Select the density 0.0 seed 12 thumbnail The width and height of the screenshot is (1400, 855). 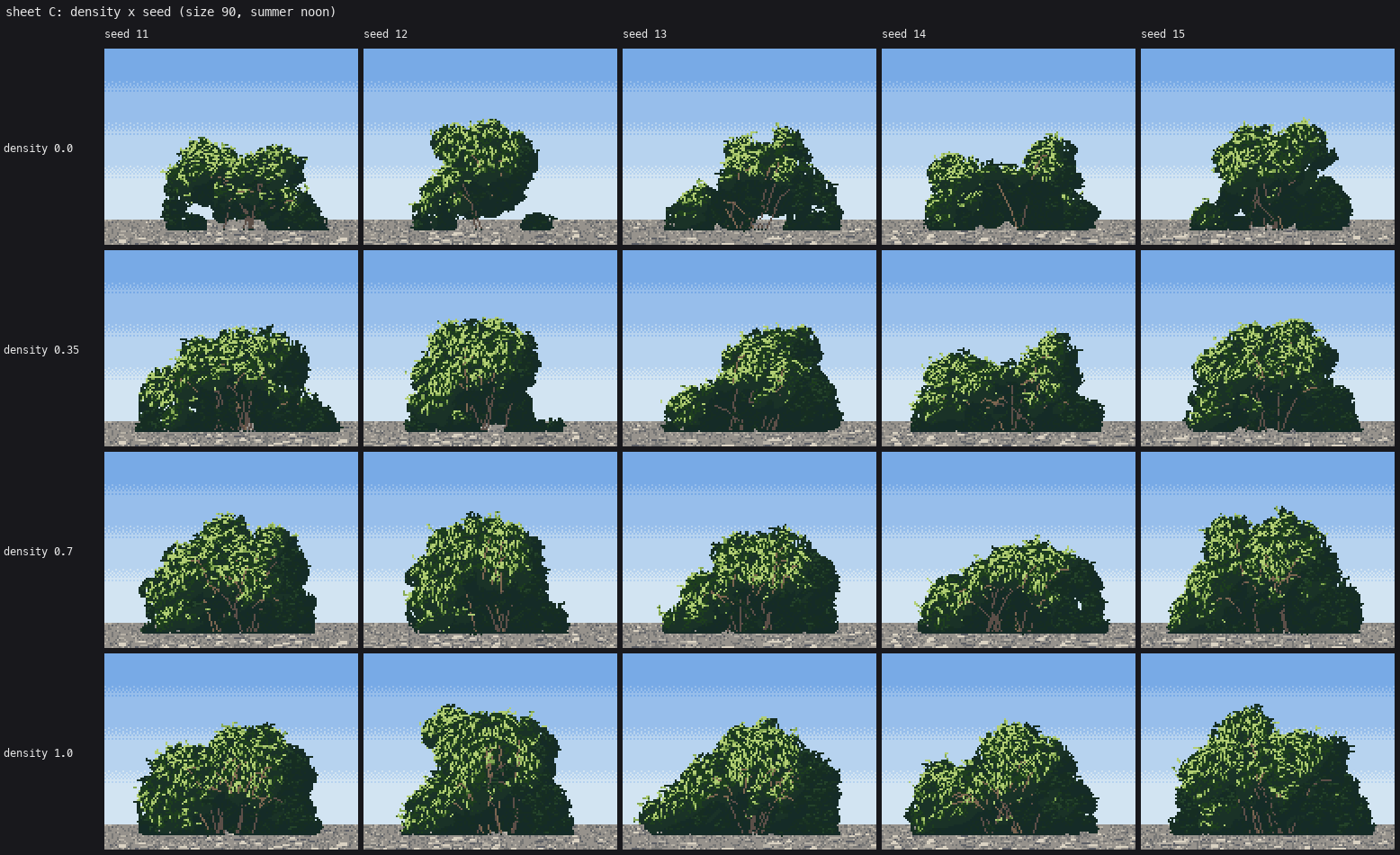click(490, 147)
